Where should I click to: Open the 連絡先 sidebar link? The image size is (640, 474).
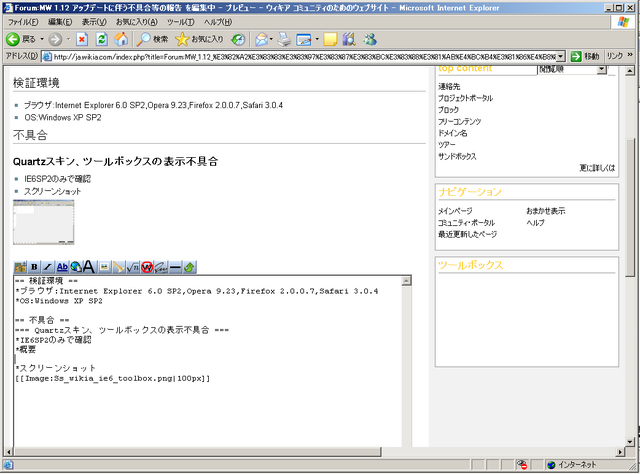pyautogui.click(x=449, y=87)
